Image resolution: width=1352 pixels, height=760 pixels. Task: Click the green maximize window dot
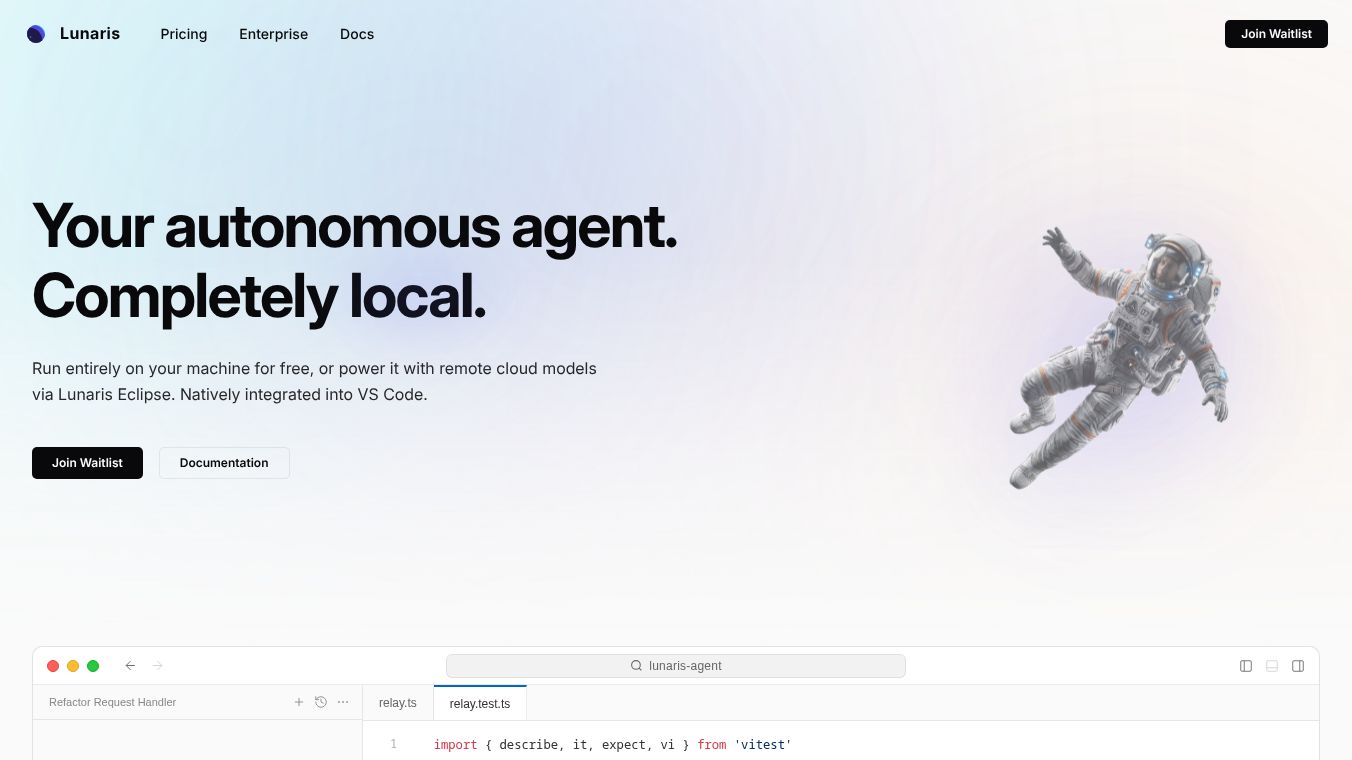pos(93,666)
